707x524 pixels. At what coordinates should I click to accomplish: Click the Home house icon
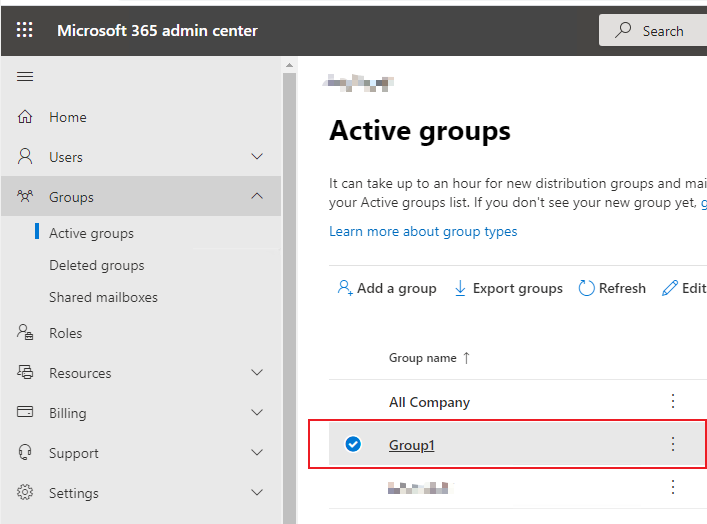pyautogui.click(x=25, y=117)
